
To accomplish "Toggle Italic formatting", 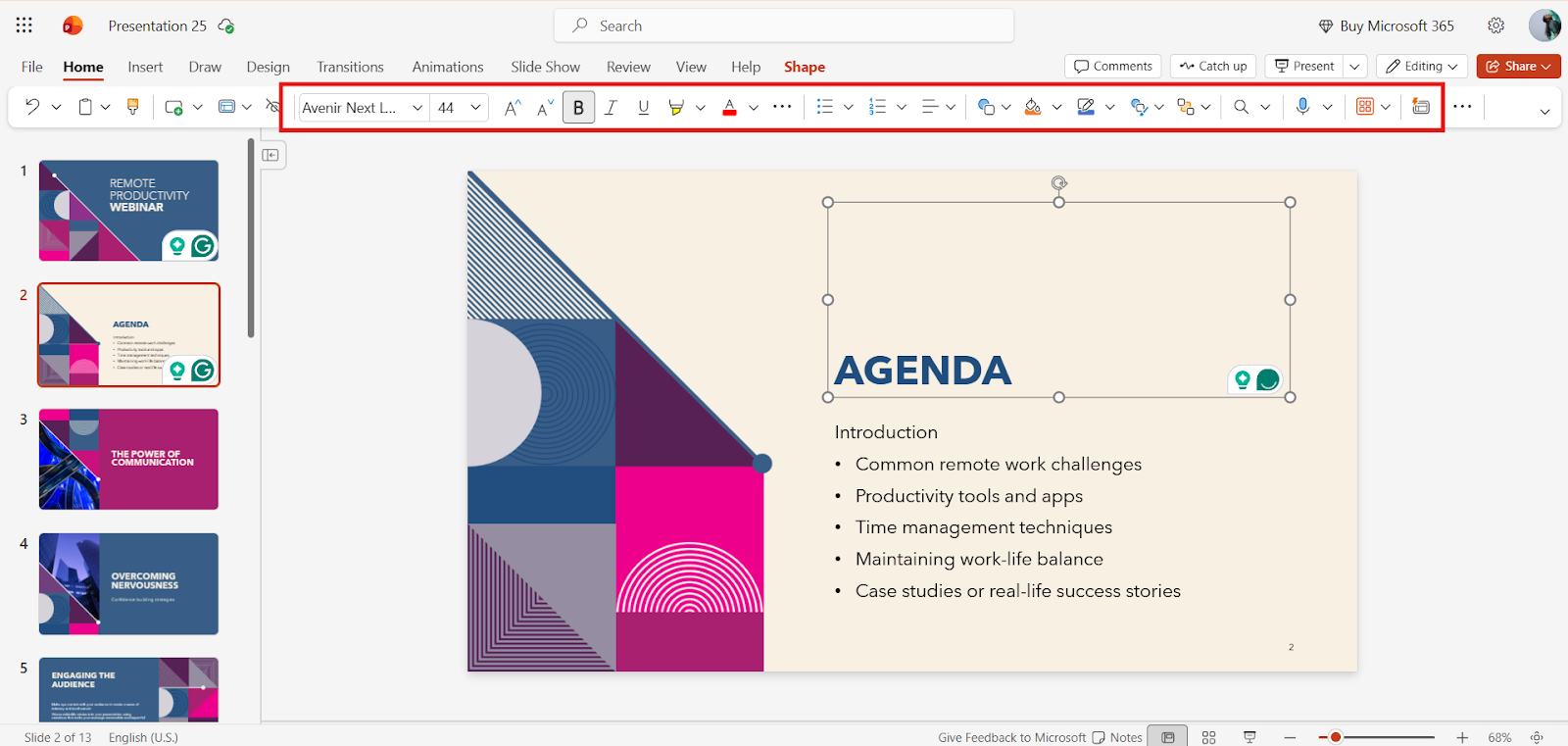I will [611, 108].
